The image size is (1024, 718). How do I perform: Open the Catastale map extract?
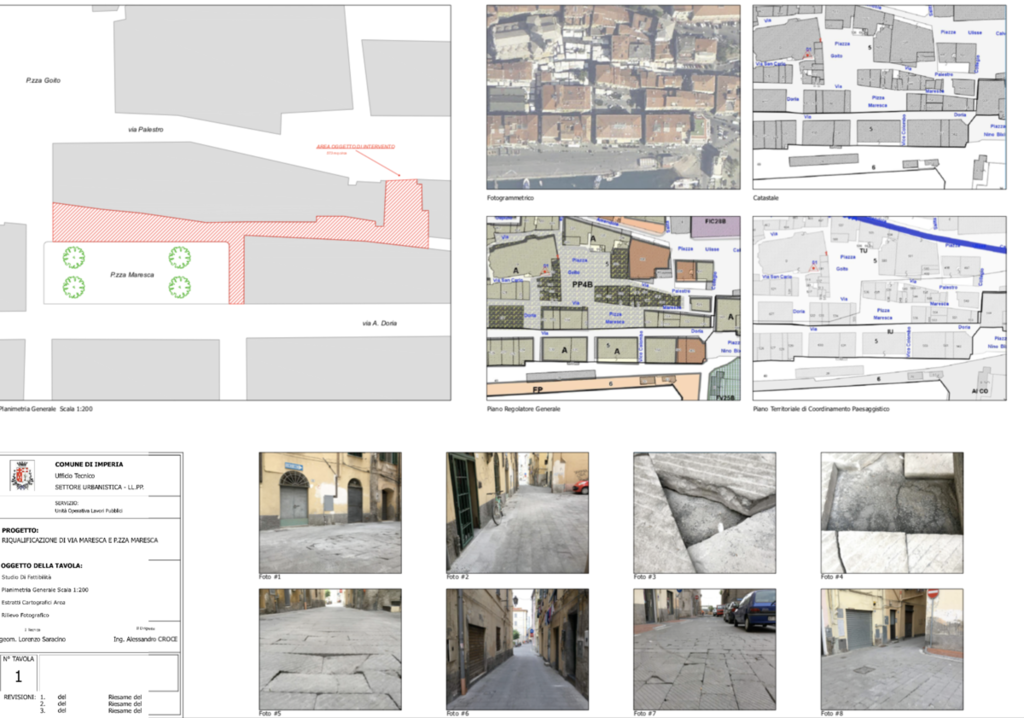pyautogui.click(x=878, y=97)
